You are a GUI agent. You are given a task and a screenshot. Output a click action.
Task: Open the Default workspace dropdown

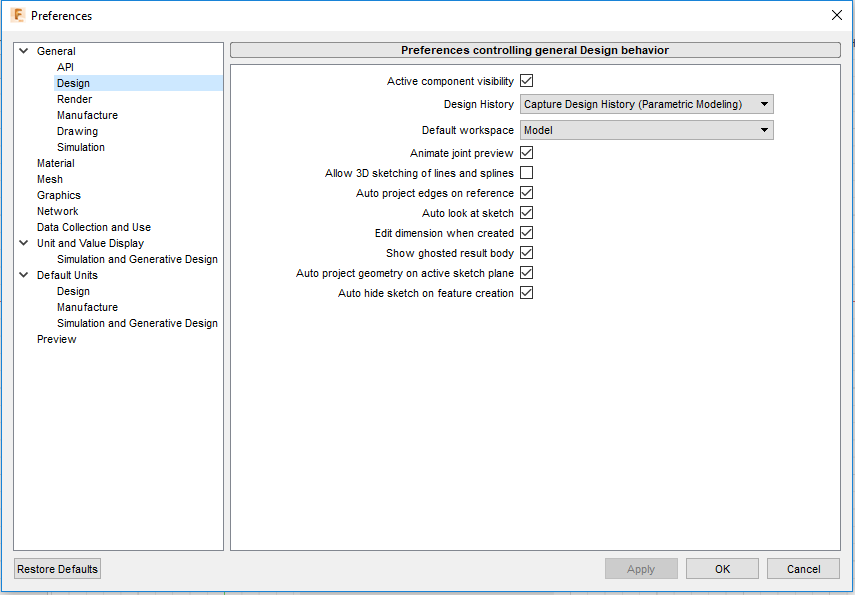tap(647, 130)
